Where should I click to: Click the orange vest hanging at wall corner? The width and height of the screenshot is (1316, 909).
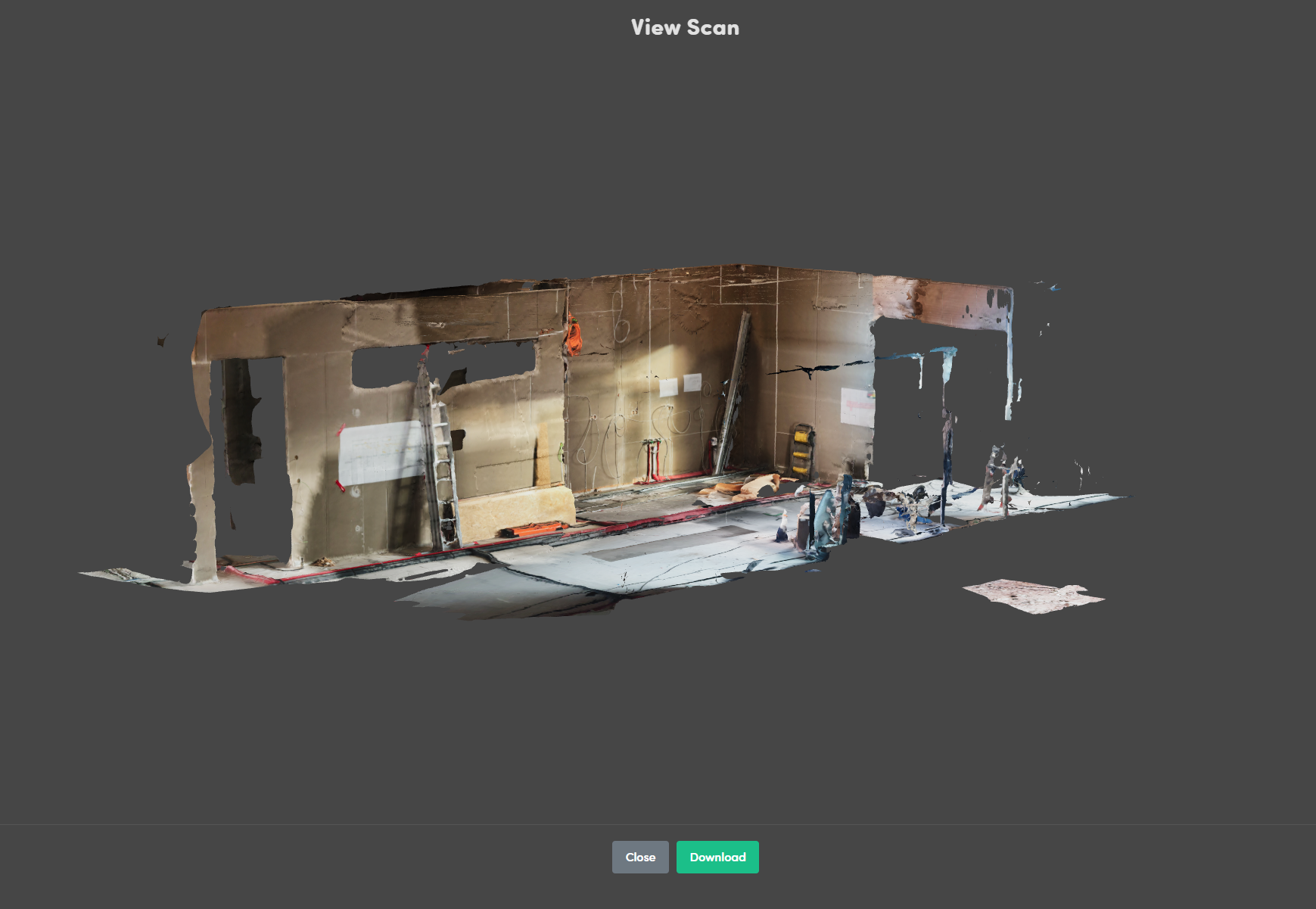pos(574,337)
